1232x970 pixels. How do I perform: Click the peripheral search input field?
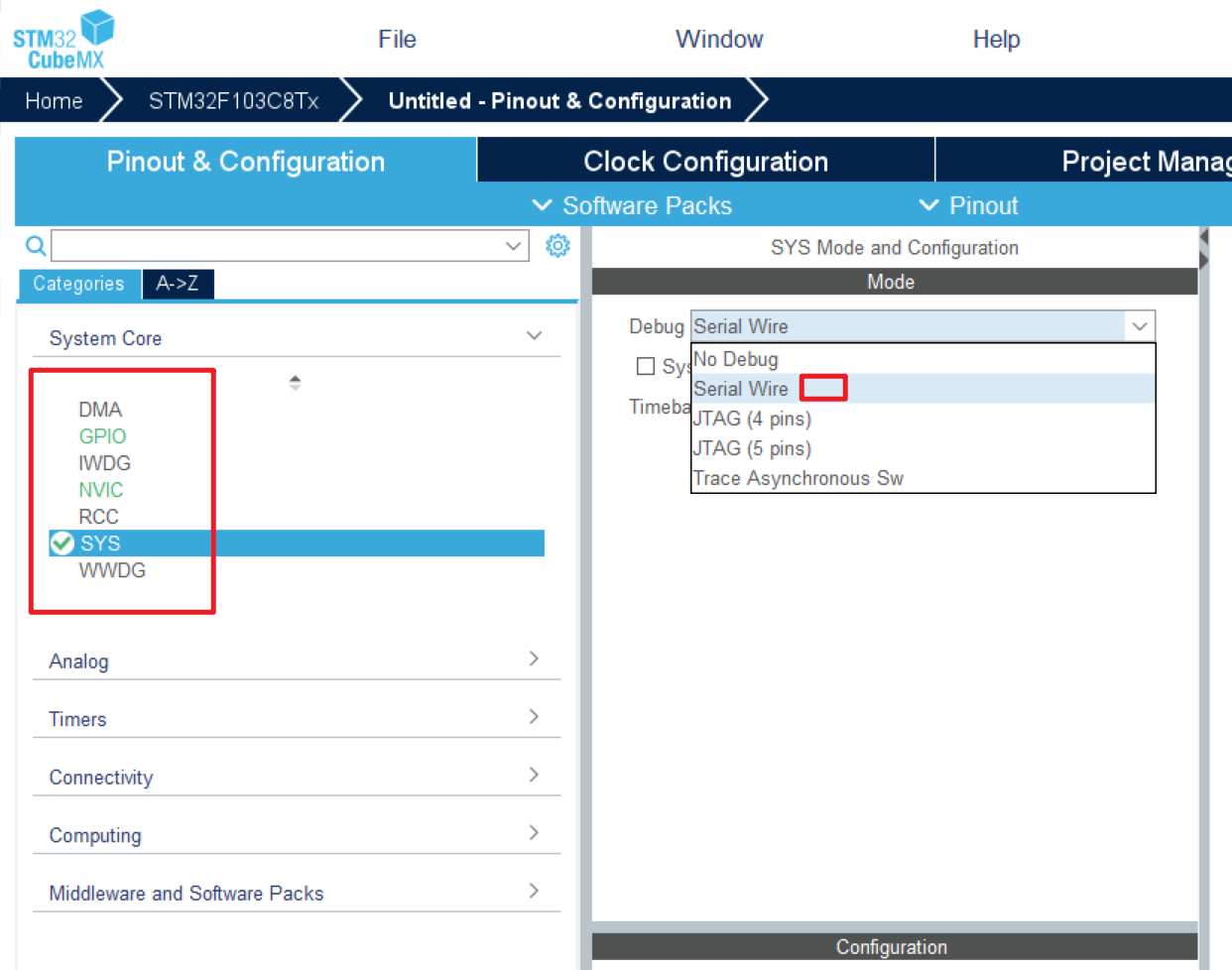click(278, 245)
